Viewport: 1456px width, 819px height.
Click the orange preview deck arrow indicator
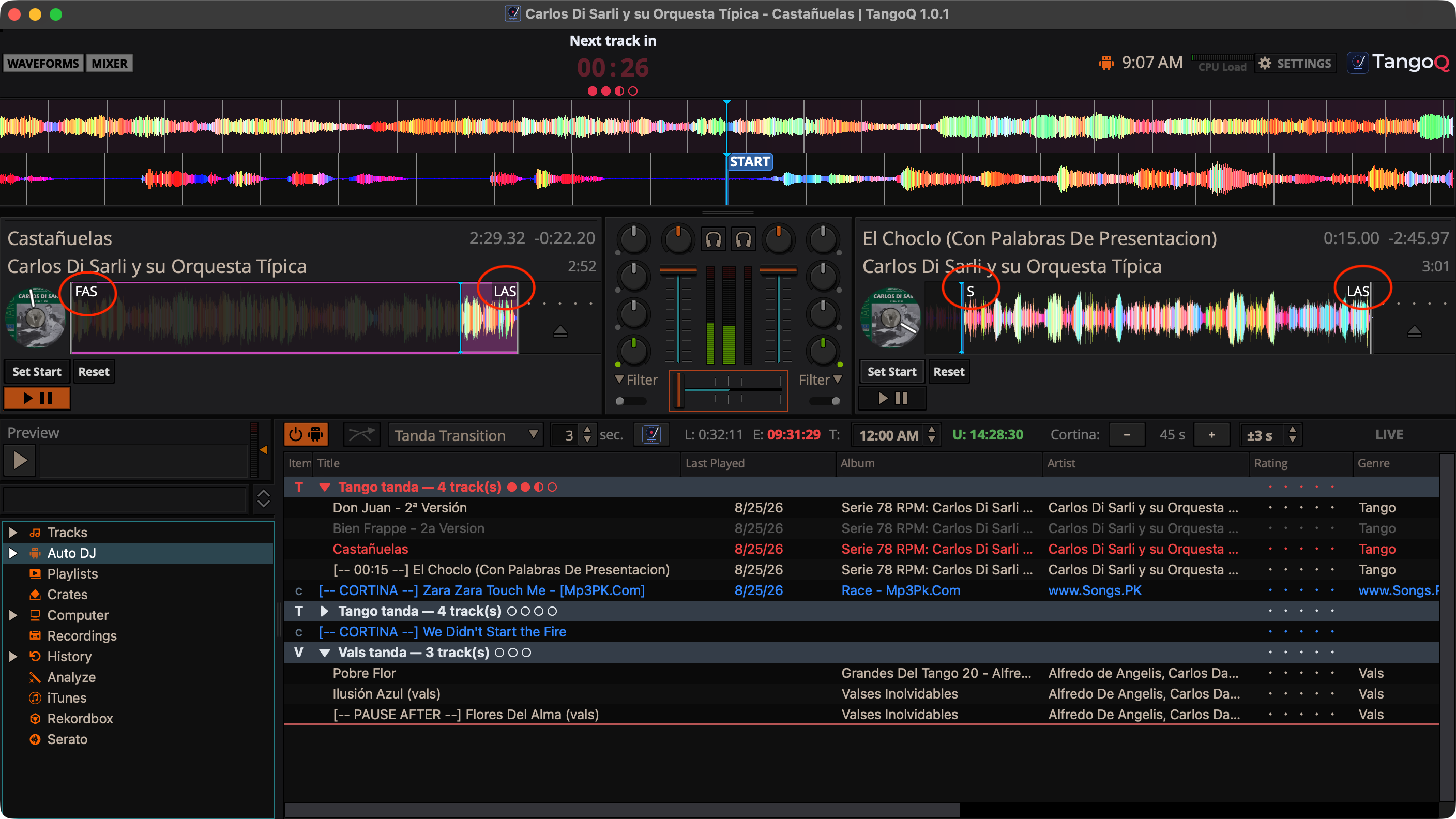tap(263, 450)
